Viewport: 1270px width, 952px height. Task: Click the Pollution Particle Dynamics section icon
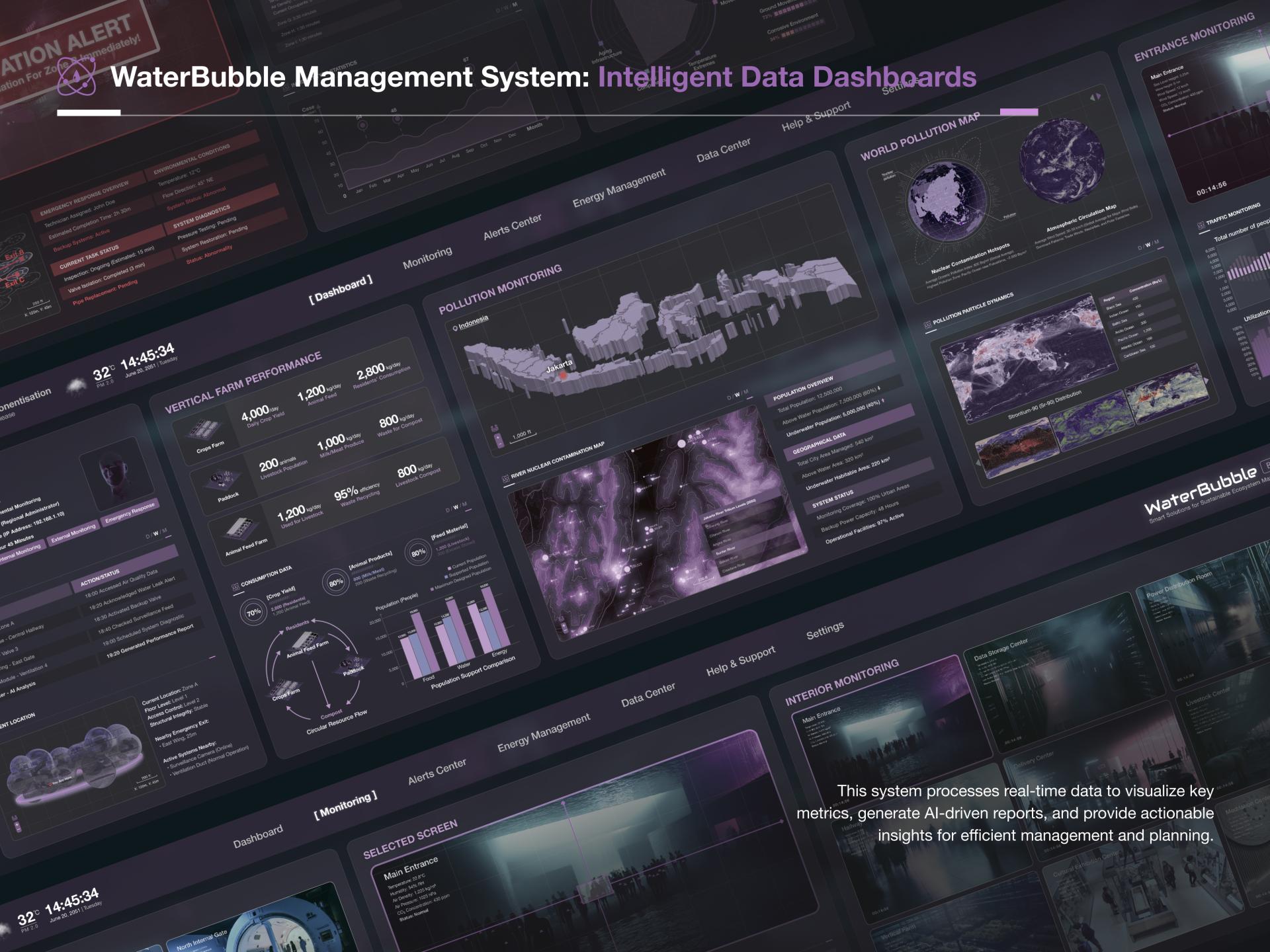click(927, 325)
